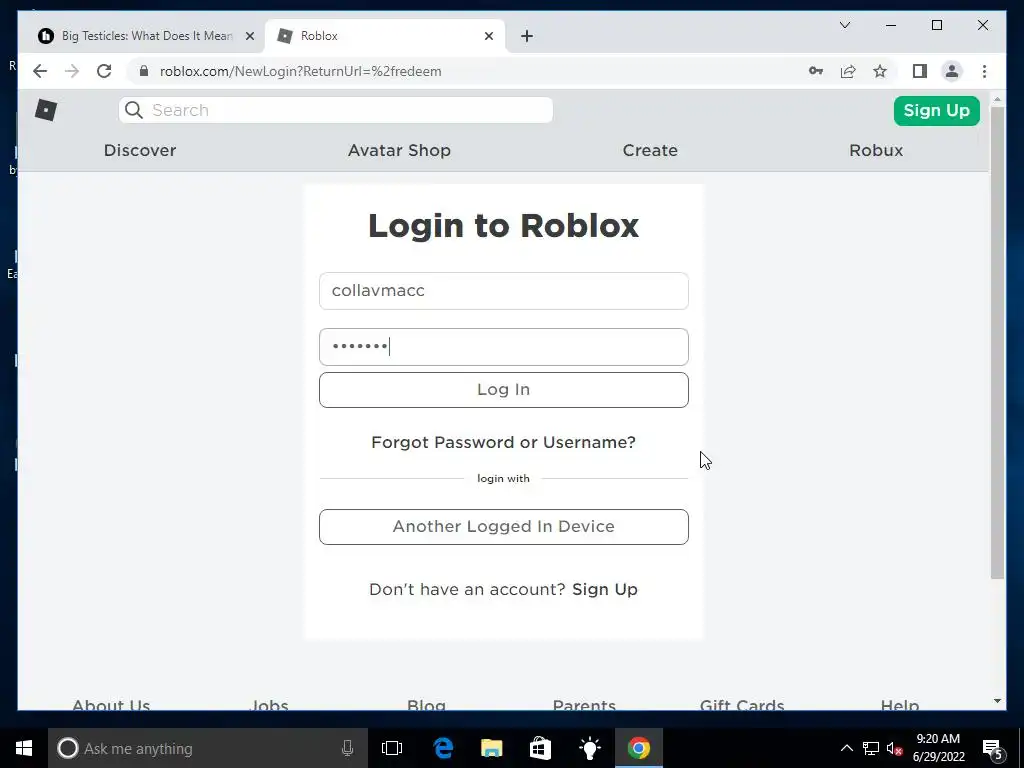Open the Windows Start menu
1024x768 pixels.
click(x=24, y=748)
